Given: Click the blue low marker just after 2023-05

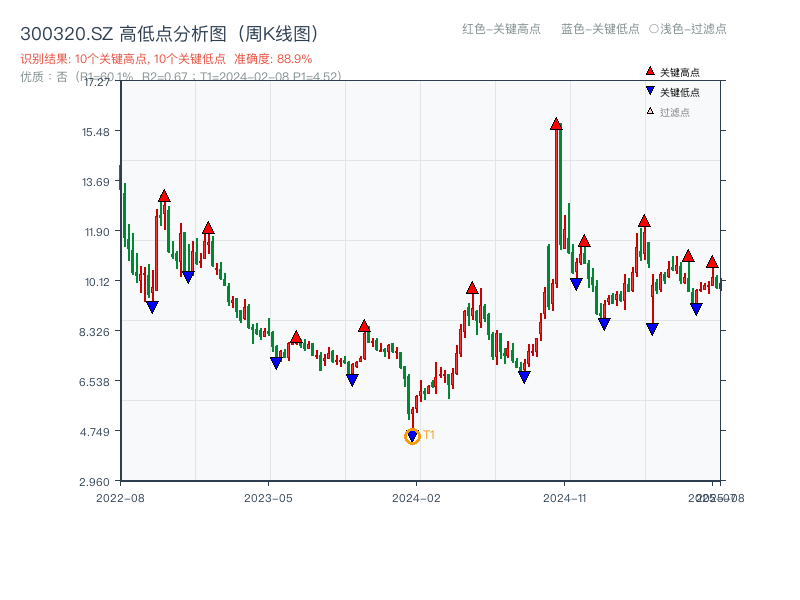Looking at the screenshot, I should point(276,363).
